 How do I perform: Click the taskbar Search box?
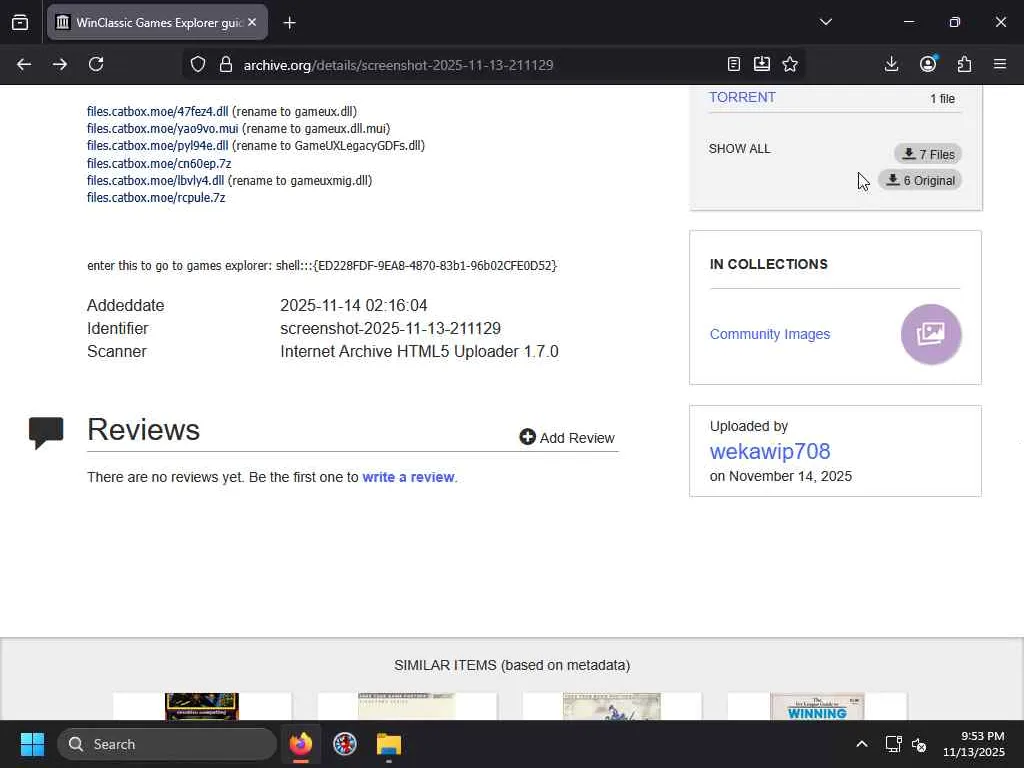167,744
